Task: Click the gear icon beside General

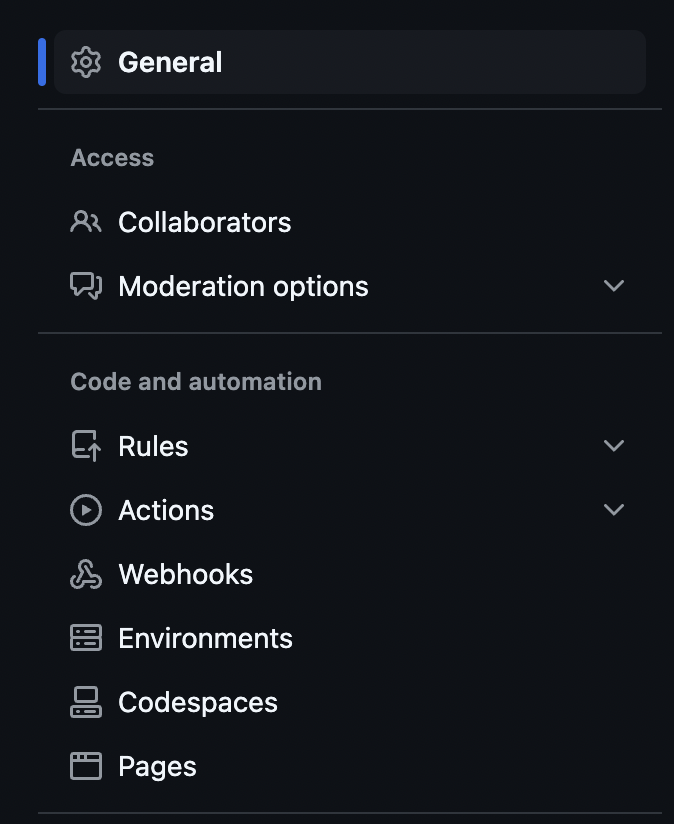Action: point(86,62)
